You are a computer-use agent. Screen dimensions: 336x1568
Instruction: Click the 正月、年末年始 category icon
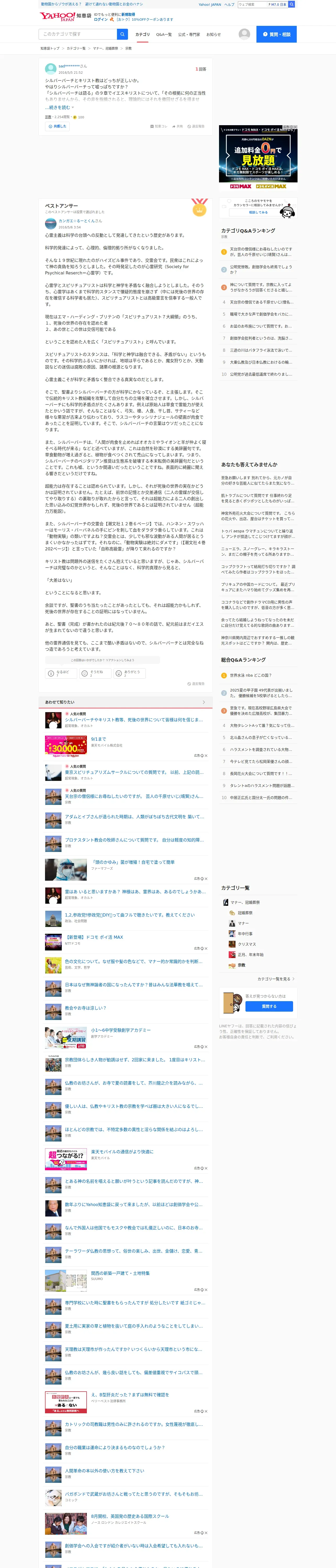[x=232, y=954]
